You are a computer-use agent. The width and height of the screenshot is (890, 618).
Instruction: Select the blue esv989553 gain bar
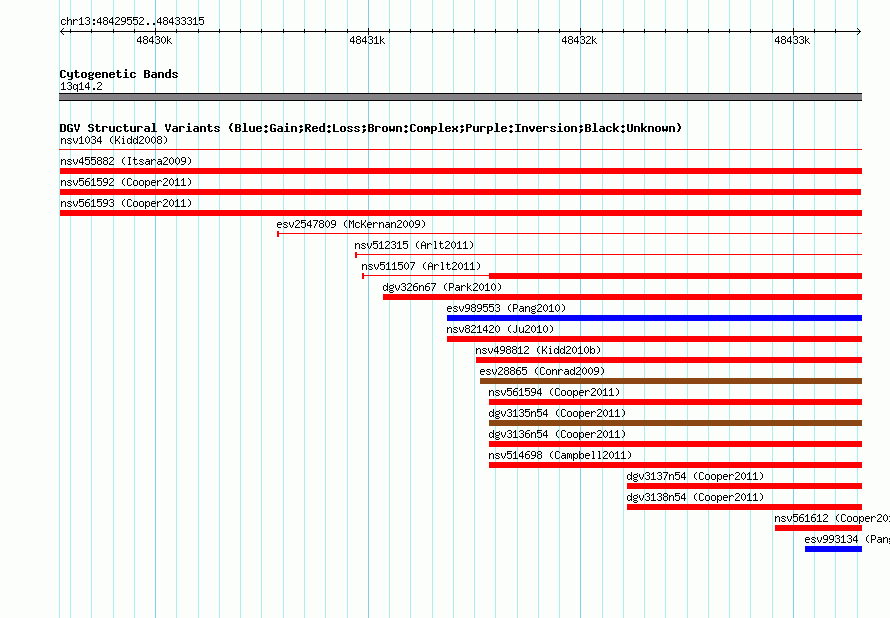click(x=654, y=318)
